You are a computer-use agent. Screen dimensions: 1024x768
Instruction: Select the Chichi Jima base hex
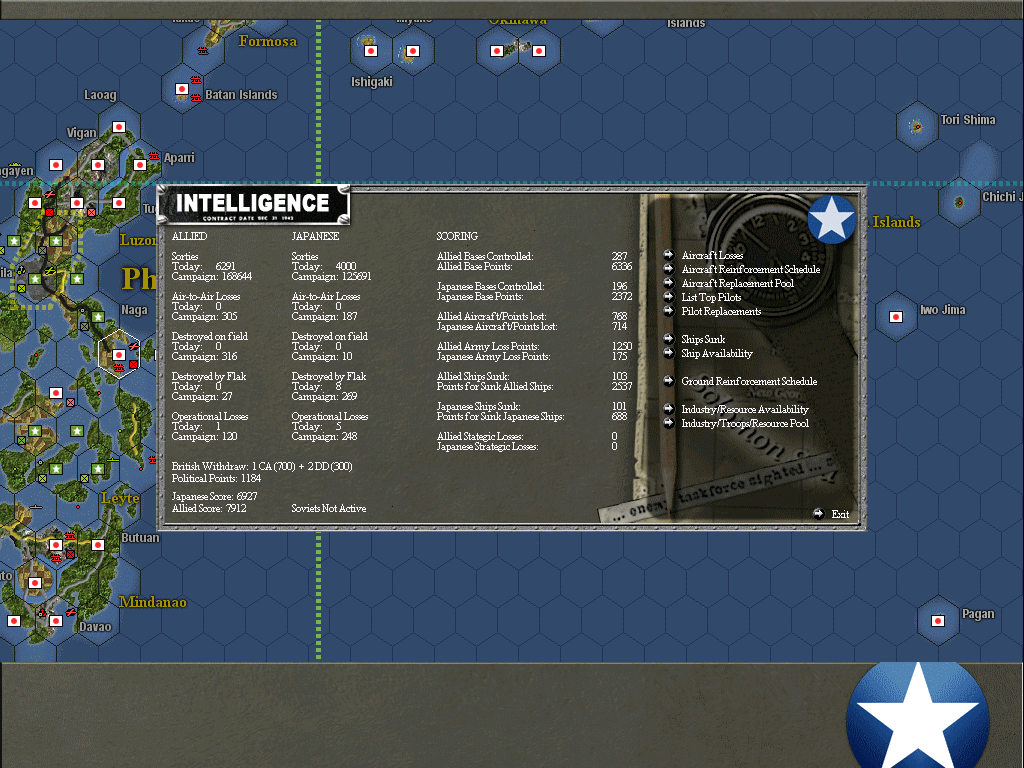(959, 202)
